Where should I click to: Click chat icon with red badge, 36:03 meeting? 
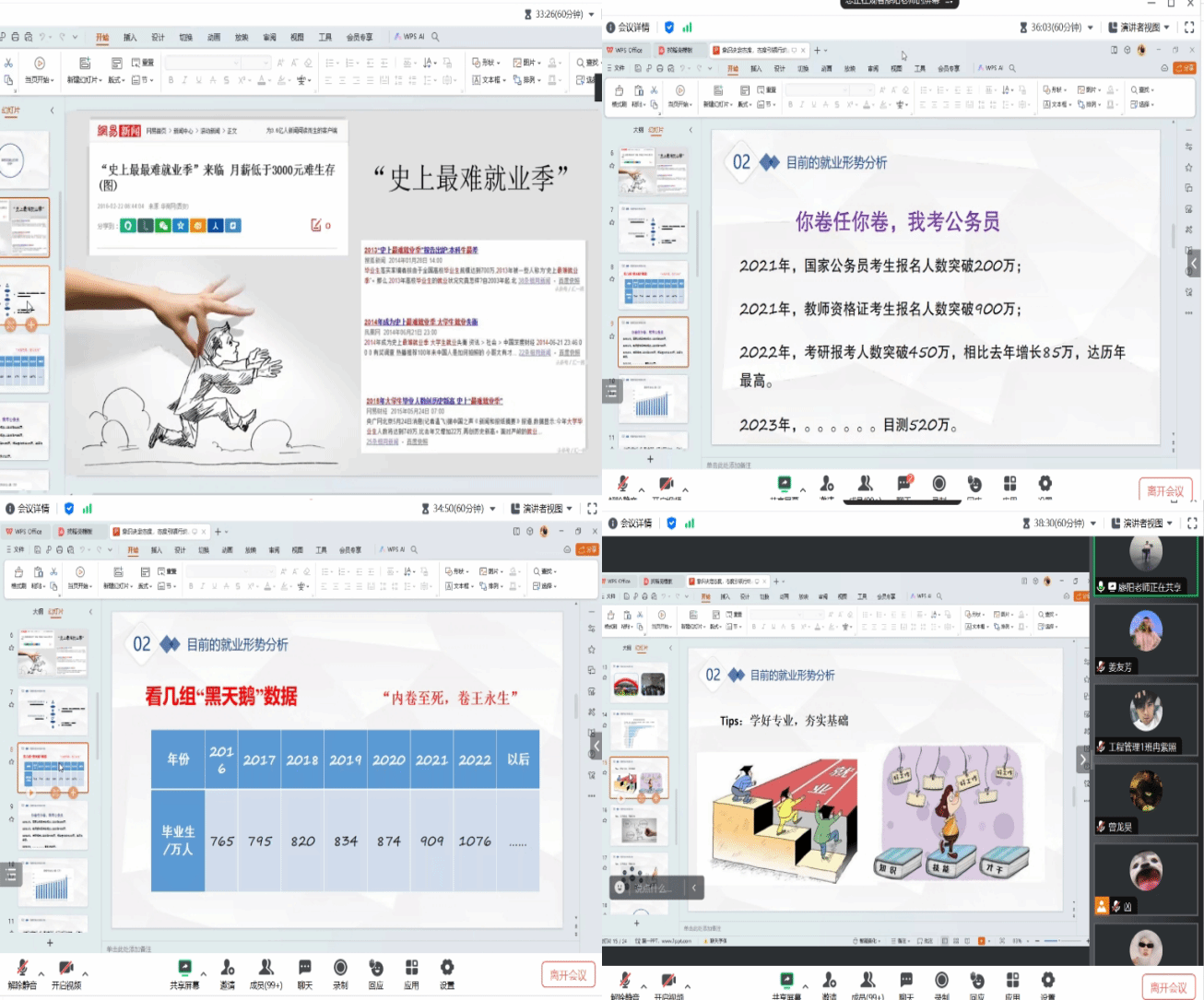click(x=903, y=483)
